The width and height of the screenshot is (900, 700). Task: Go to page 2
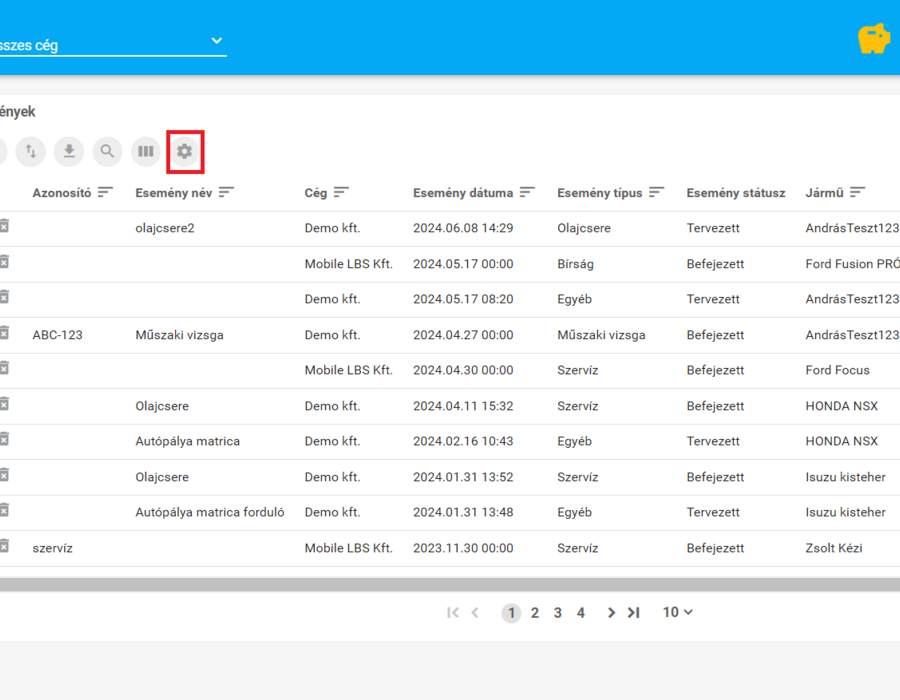point(535,613)
